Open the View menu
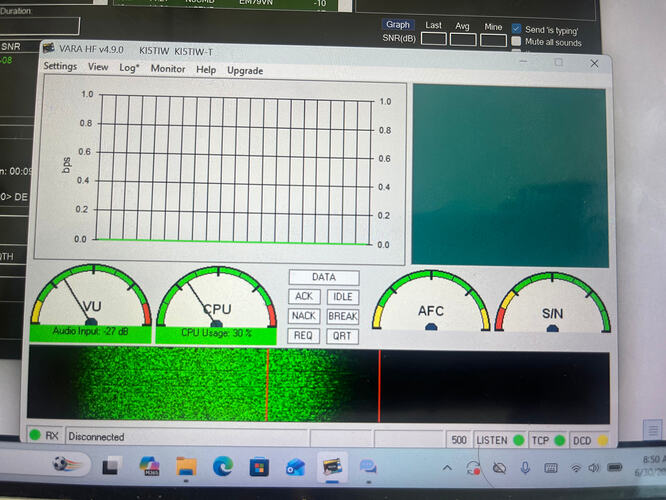Image resolution: width=666 pixels, height=500 pixels. click(98, 67)
